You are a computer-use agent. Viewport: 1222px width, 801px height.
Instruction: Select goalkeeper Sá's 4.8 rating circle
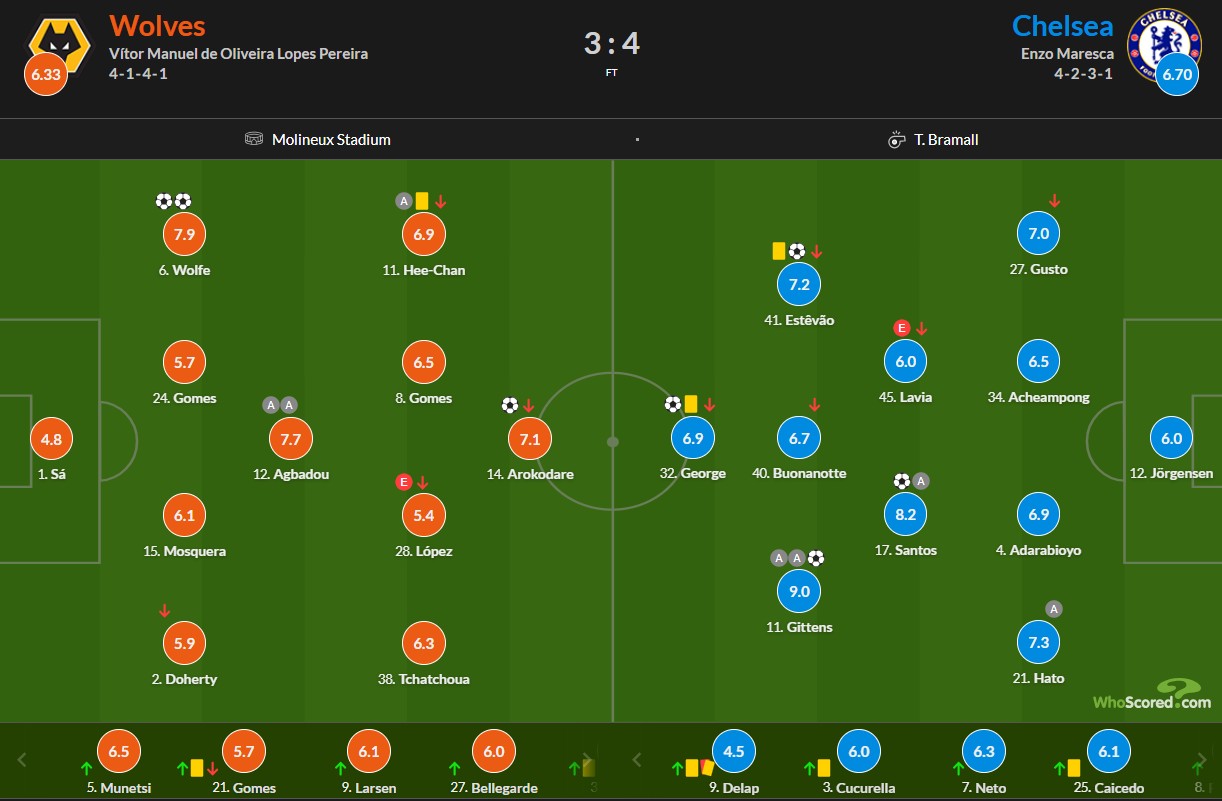click(x=50, y=439)
